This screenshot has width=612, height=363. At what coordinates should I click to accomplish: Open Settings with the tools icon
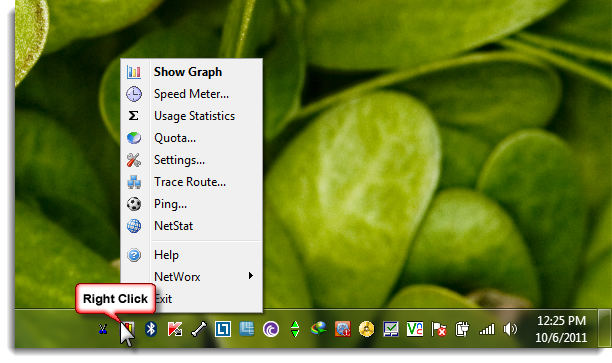(x=133, y=160)
